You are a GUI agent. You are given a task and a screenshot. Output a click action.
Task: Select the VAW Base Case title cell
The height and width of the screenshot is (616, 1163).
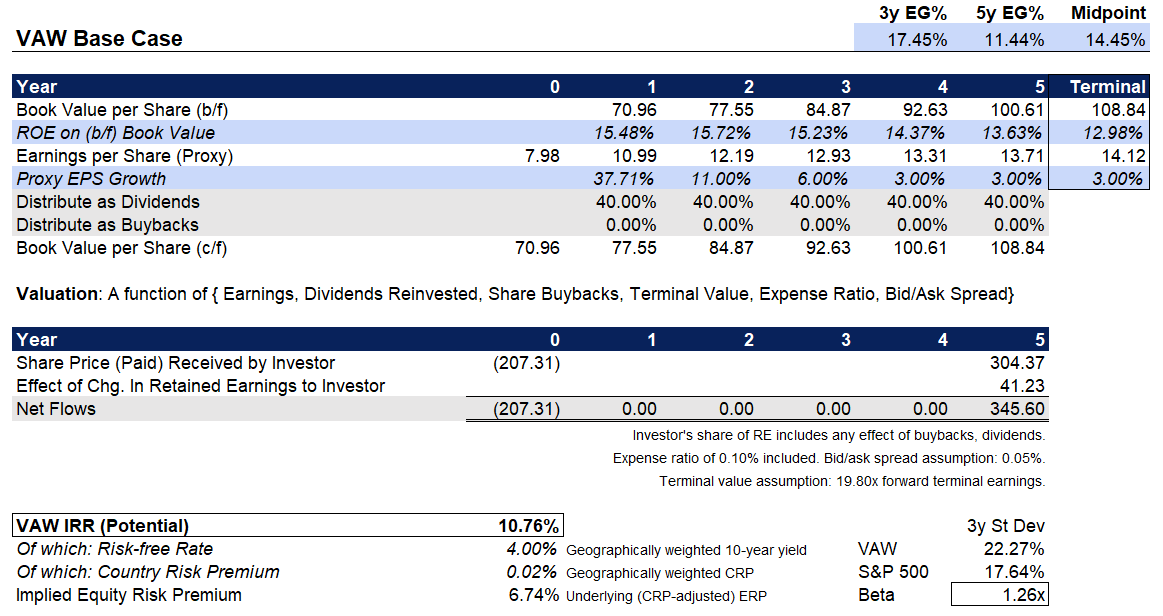[x=99, y=38]
